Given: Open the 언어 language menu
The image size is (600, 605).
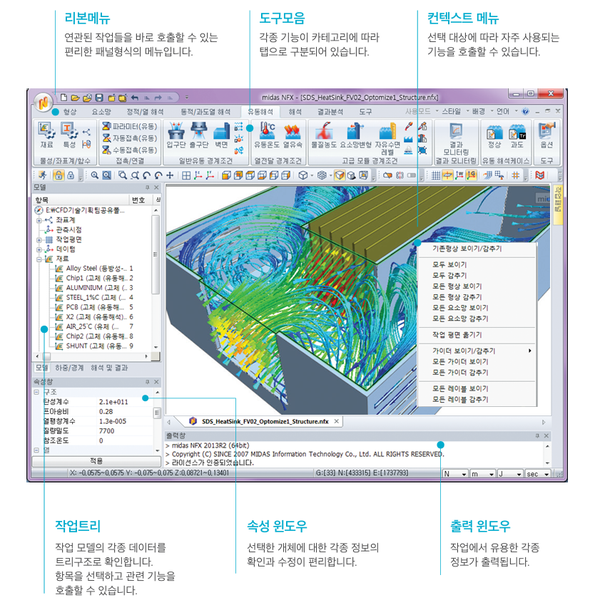Looking at the screenshot, I should point(506,112).
